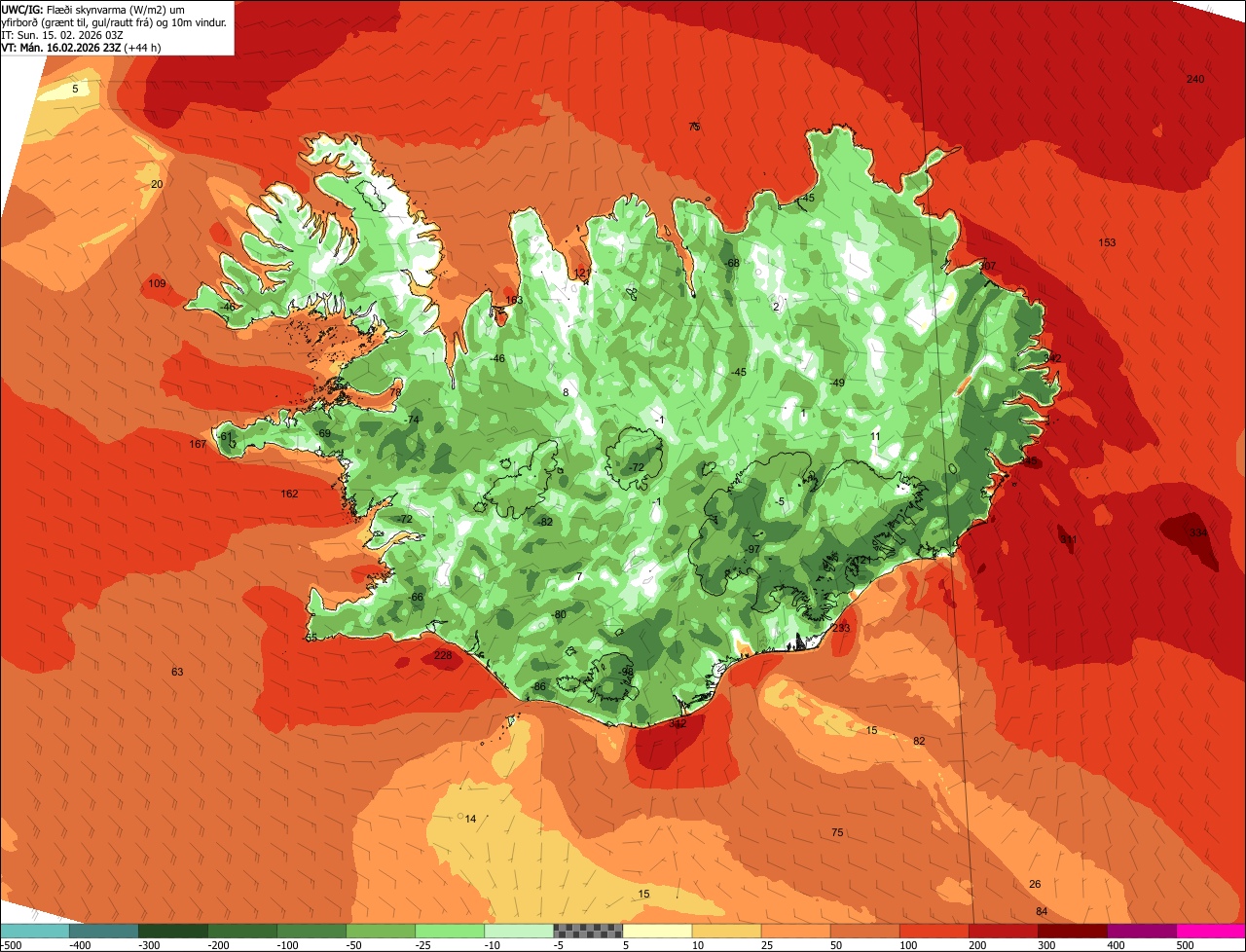Click the map value '109'
1246x952 pixels.
157,284
